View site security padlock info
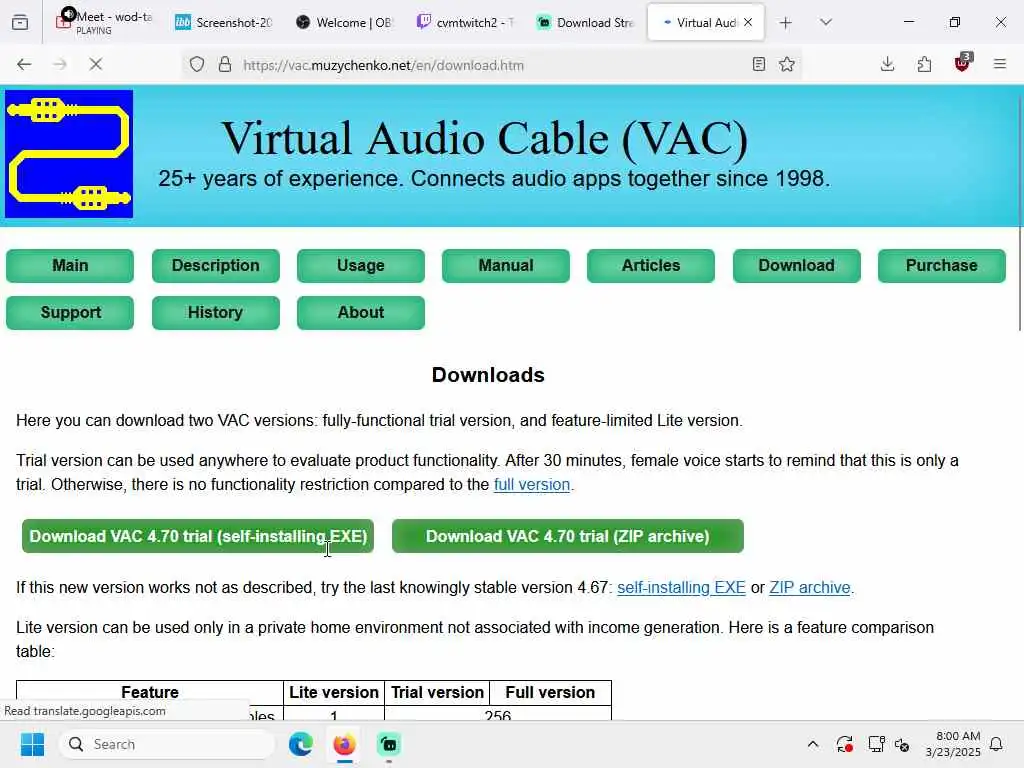 pyautogui.click(x=225, y=65)
